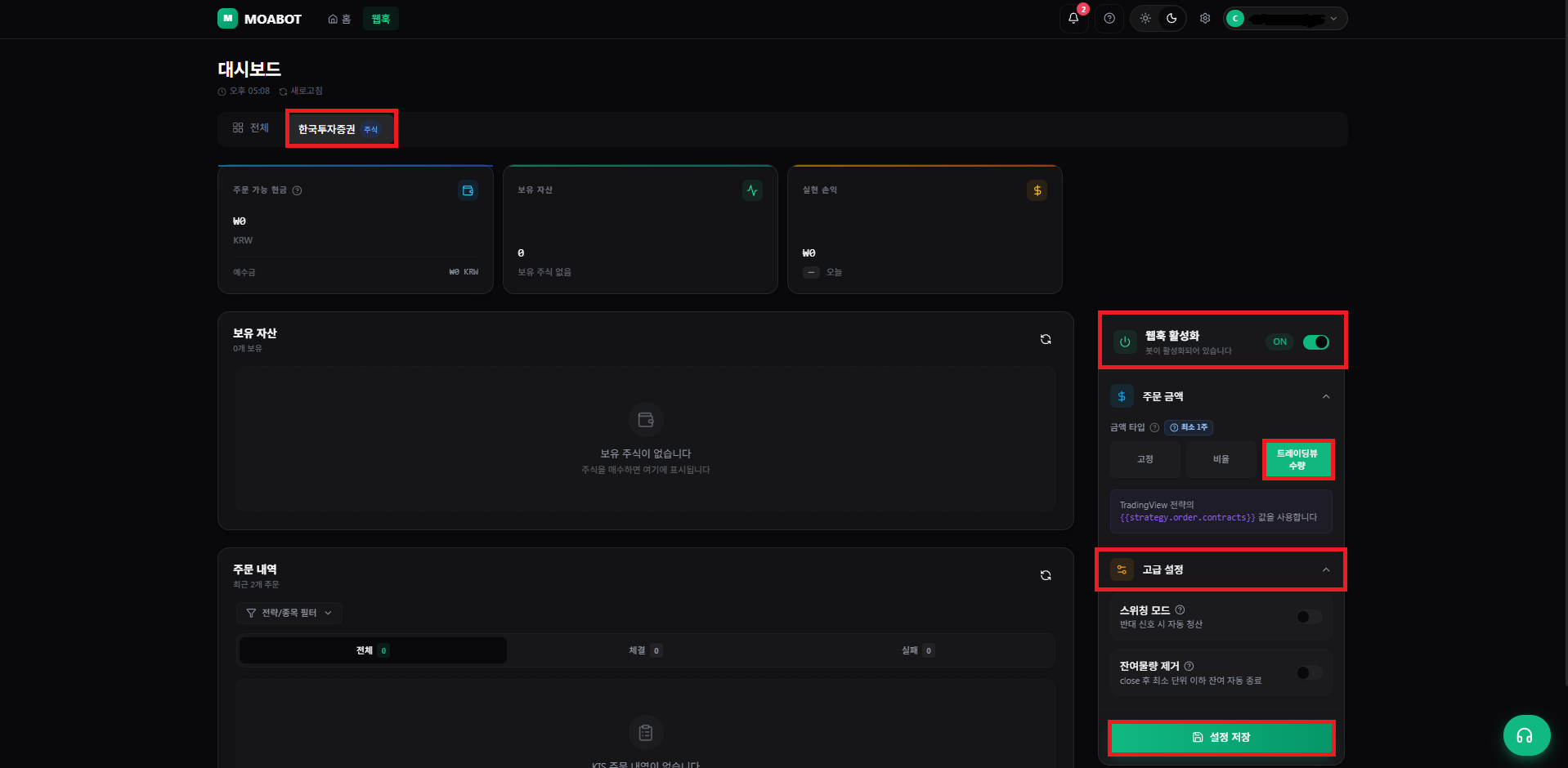
Task: Refresh the 보유 자산 panel
Action: point(1046,339)
